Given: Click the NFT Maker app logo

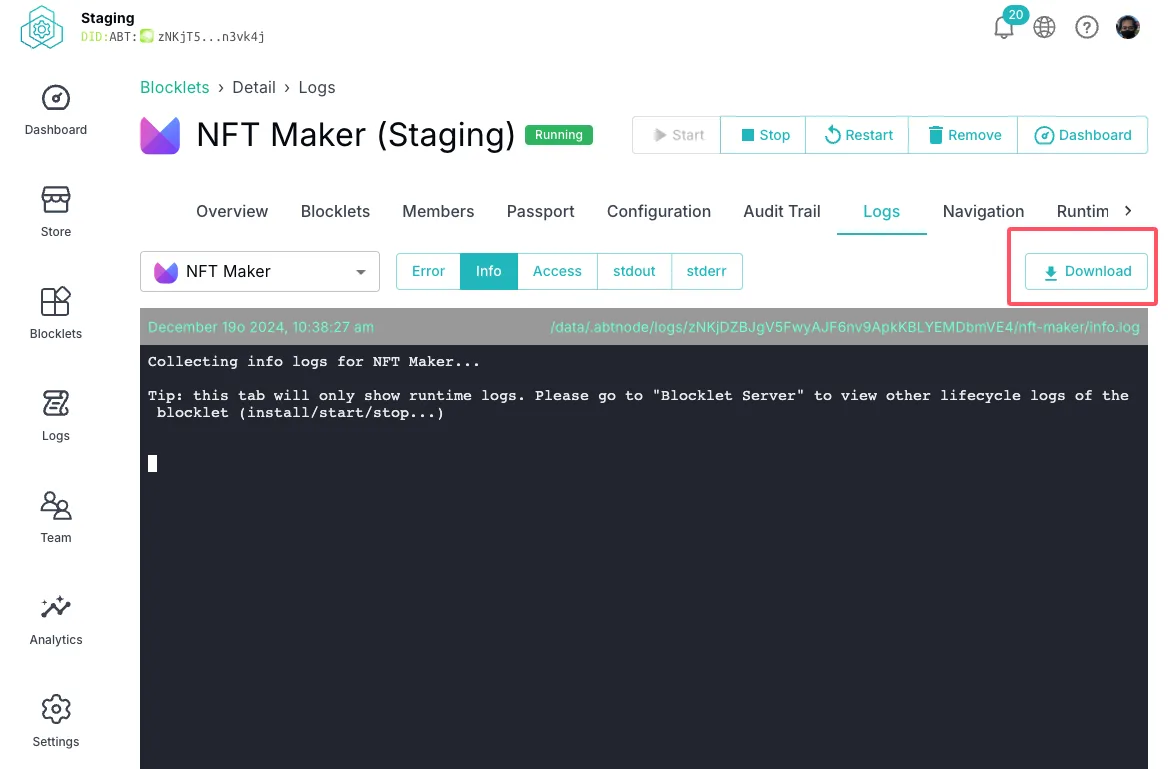Looking at the screenshot, I should [x=160, y=136].
